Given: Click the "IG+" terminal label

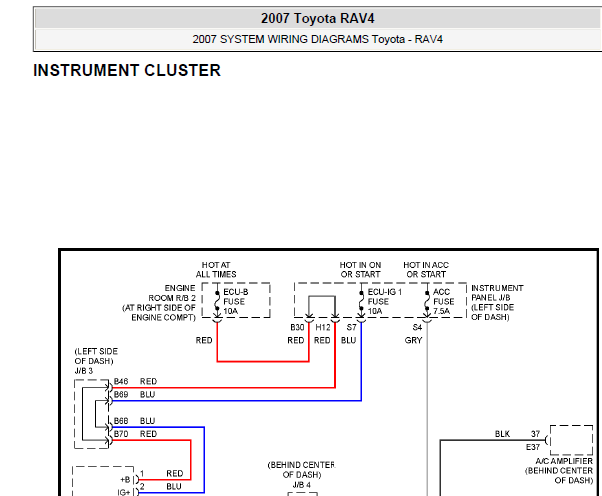Looking at the screenshot, I should point(124,492).
